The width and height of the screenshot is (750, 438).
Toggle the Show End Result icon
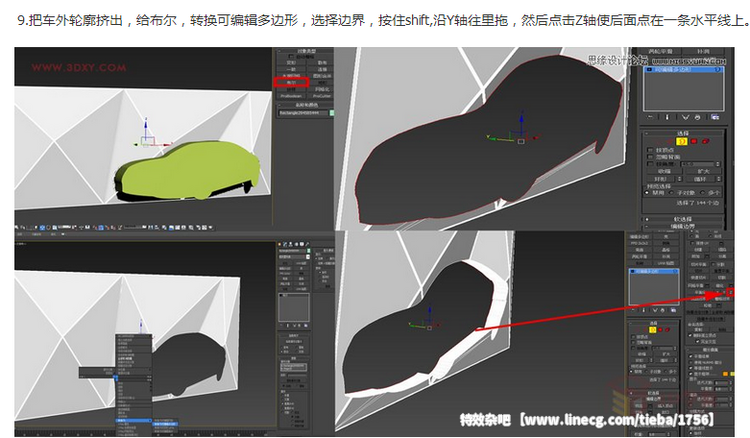[665, 117]
